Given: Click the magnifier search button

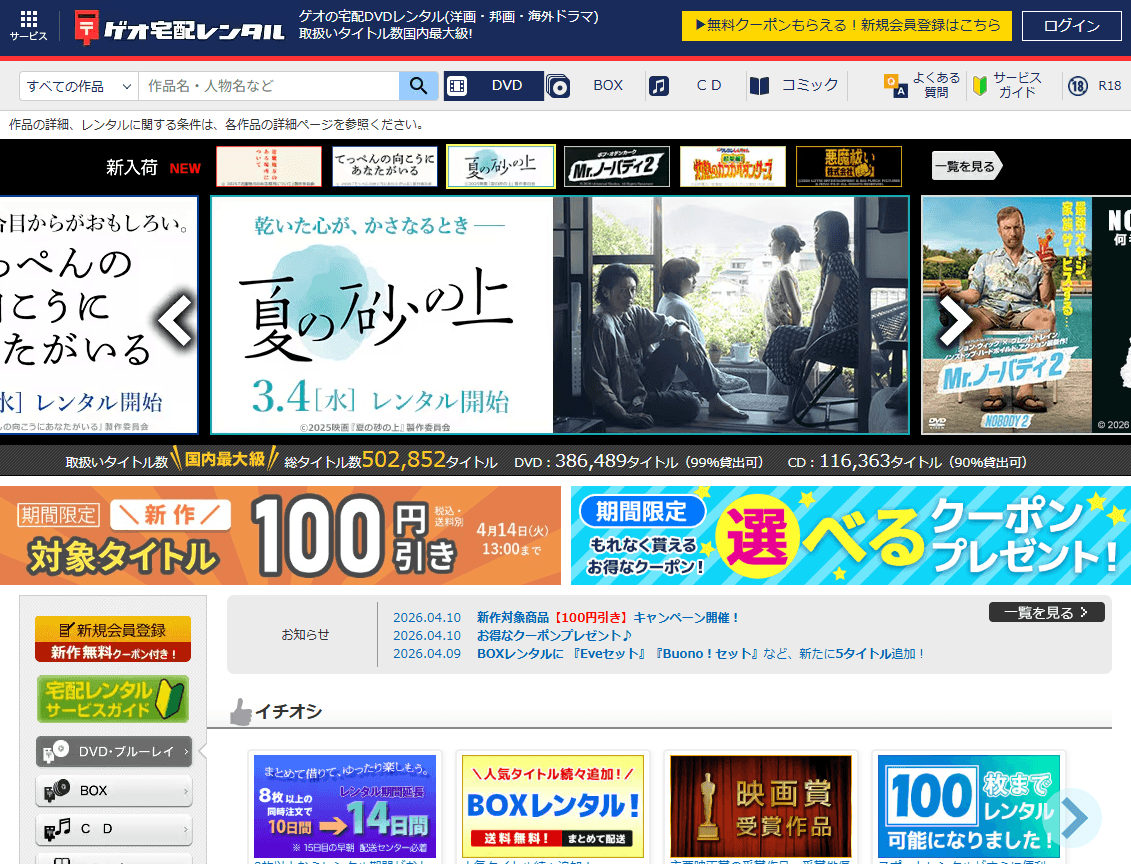Looking at the screenshot, I should [419, 86].
